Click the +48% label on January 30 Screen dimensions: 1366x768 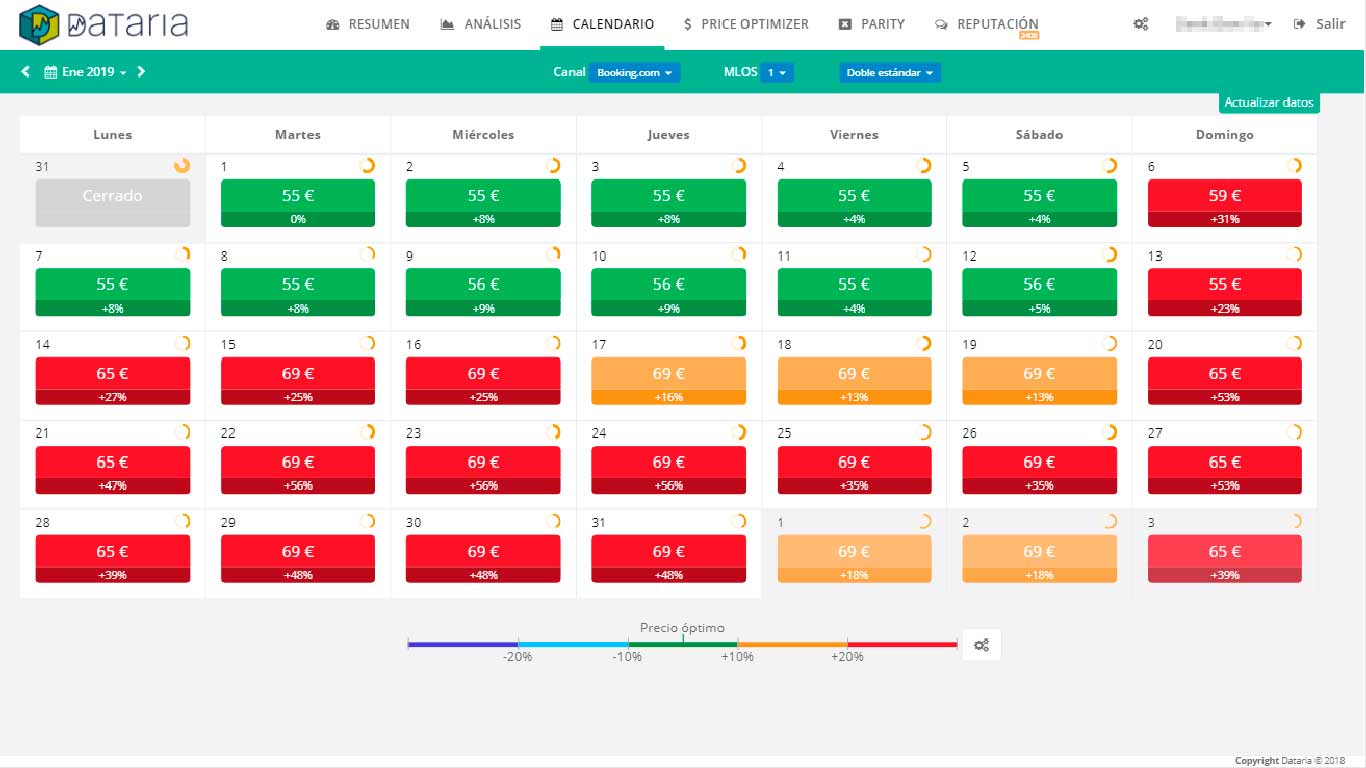point(483,575)
